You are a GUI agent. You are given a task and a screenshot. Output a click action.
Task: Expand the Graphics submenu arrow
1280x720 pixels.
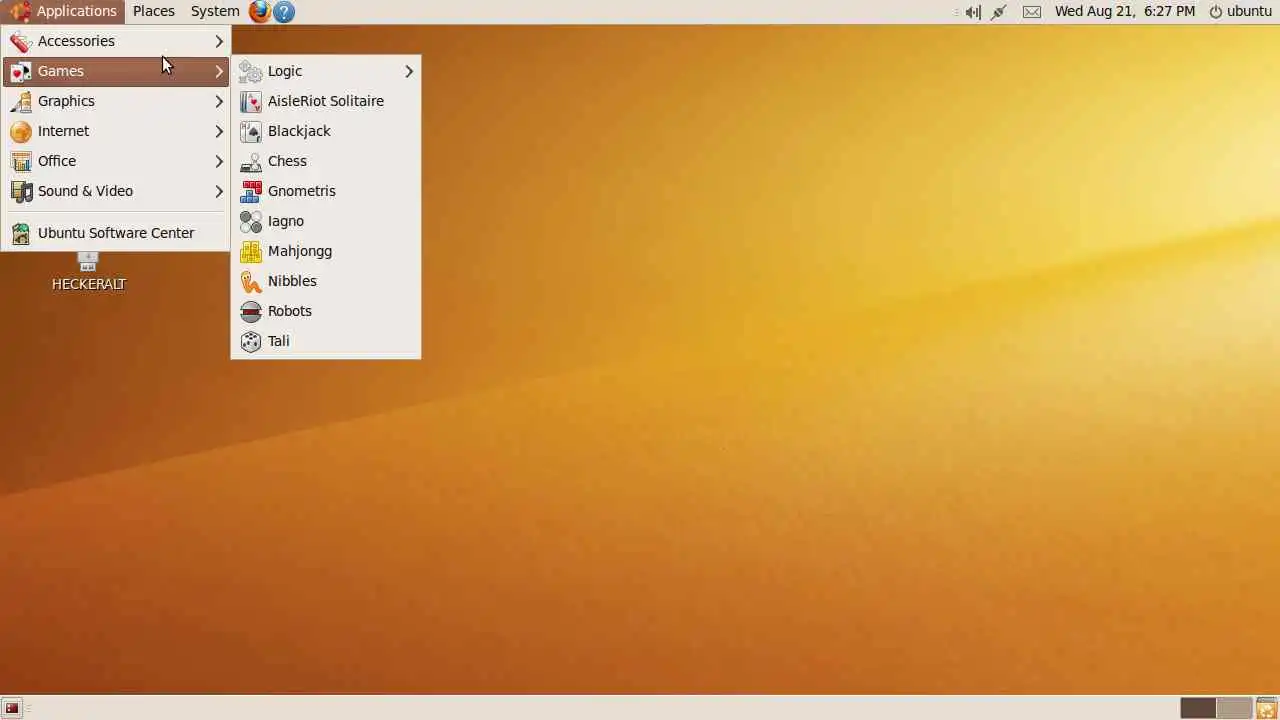[x=219, y=101]
